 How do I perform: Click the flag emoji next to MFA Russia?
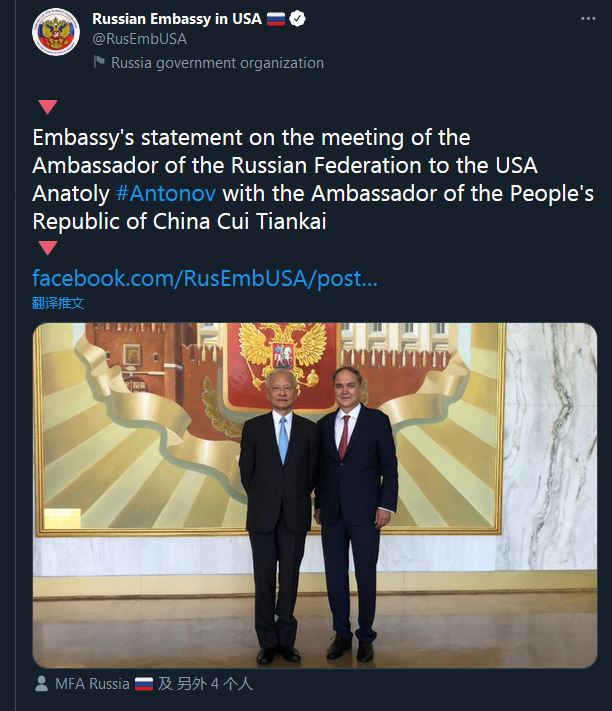[x=143, y=684]
